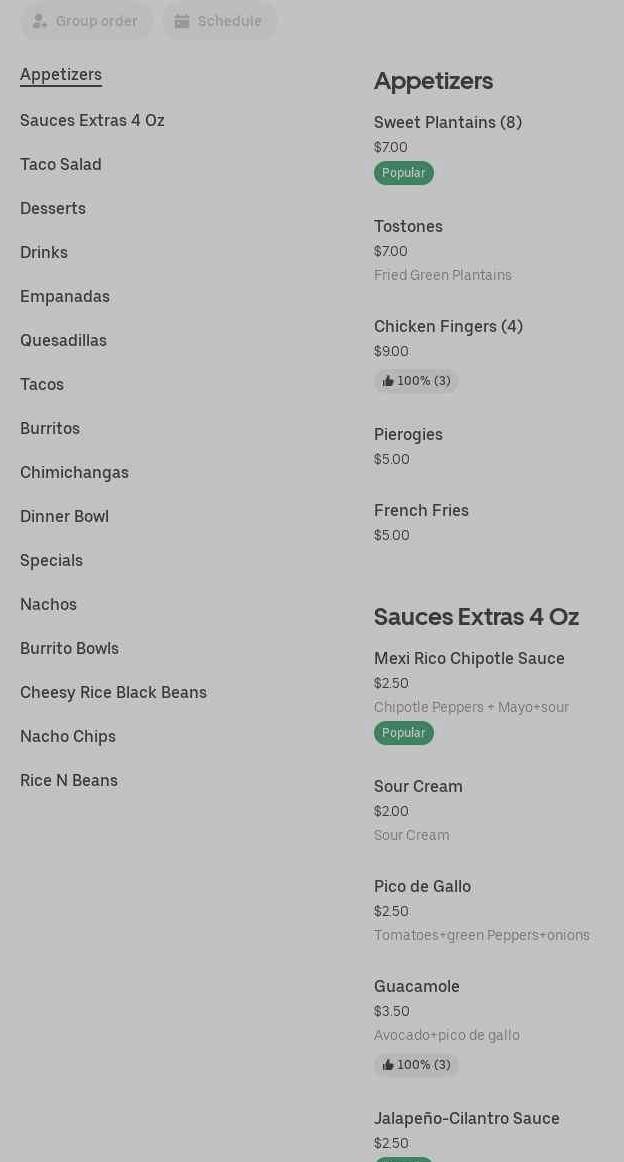This screenshot has height=1162, width=624.
Task: Click thumbs-up rating on Guacamole
Action: 416,1065
